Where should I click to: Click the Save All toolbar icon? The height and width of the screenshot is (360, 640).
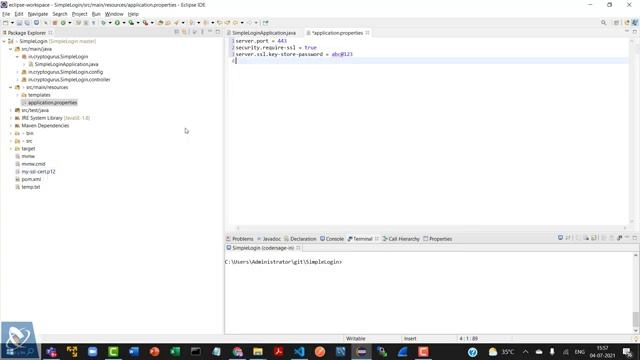click(x=27, y=23)
